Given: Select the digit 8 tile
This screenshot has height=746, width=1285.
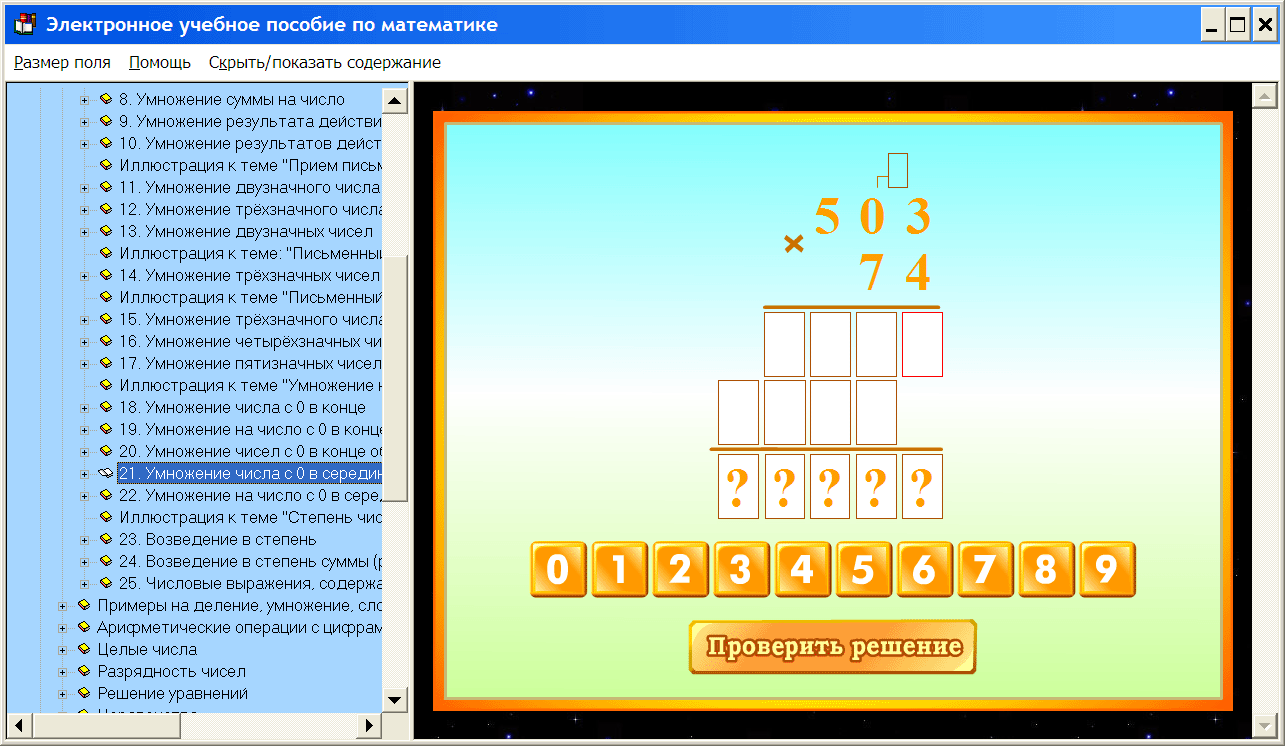Looking at the screenshot, I should (x=1046, y=570).
